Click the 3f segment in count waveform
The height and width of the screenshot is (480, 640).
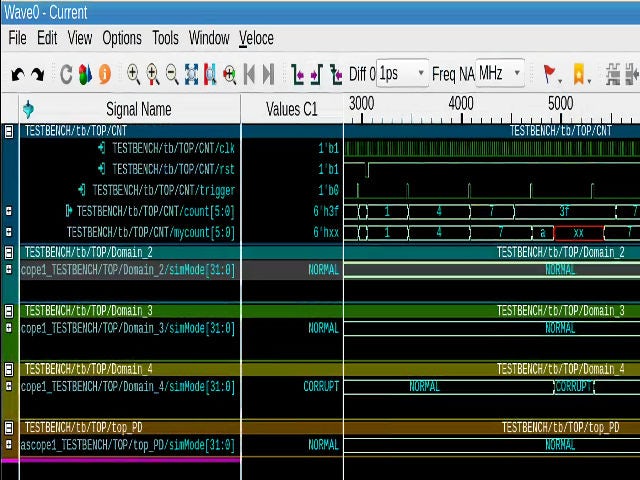564,211
